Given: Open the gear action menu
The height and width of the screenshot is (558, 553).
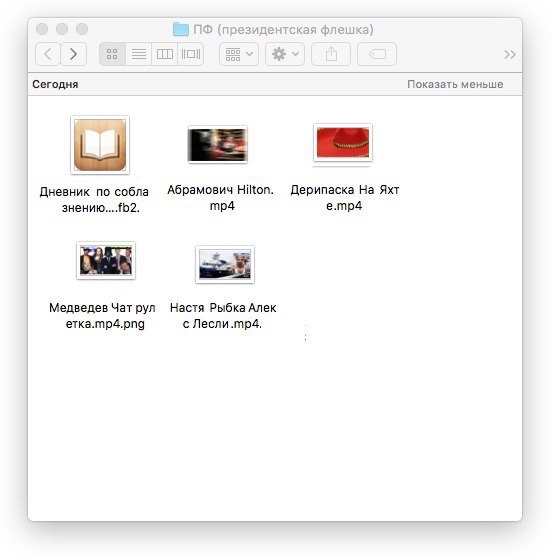Looking at the screenshot, I should (285, 54).
